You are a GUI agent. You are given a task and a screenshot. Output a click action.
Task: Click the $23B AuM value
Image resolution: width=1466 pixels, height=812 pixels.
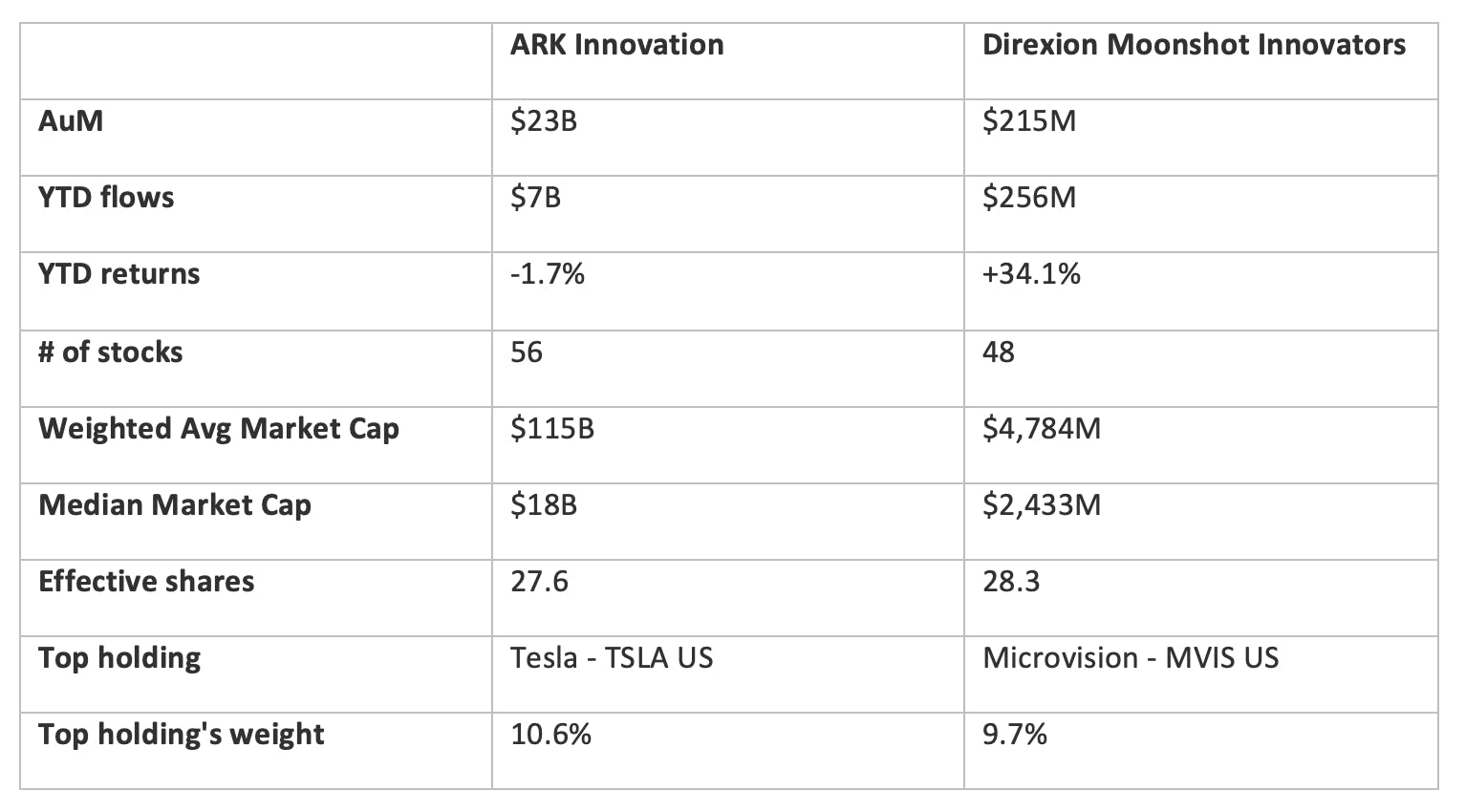click(544, 121)
